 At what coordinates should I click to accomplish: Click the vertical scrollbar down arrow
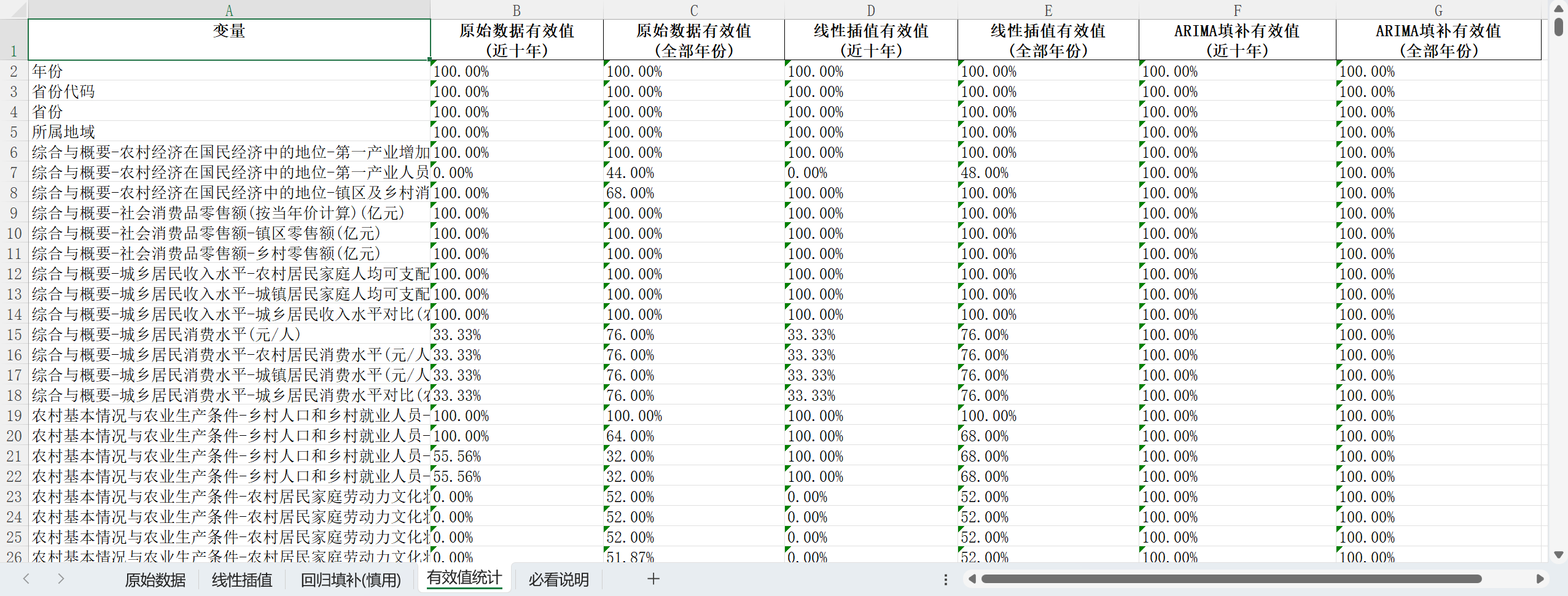coord(1558,555)
